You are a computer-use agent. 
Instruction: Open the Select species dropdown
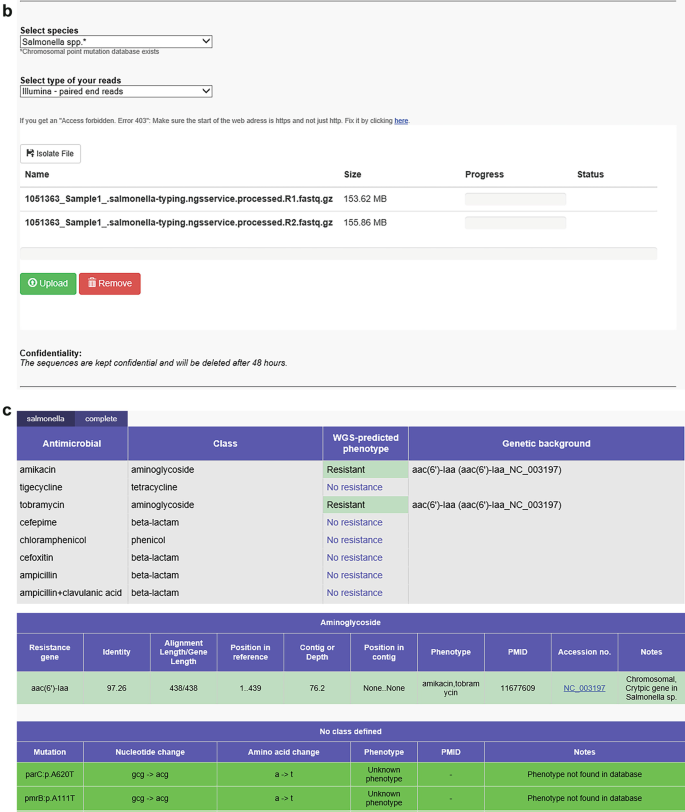(116, 41)
